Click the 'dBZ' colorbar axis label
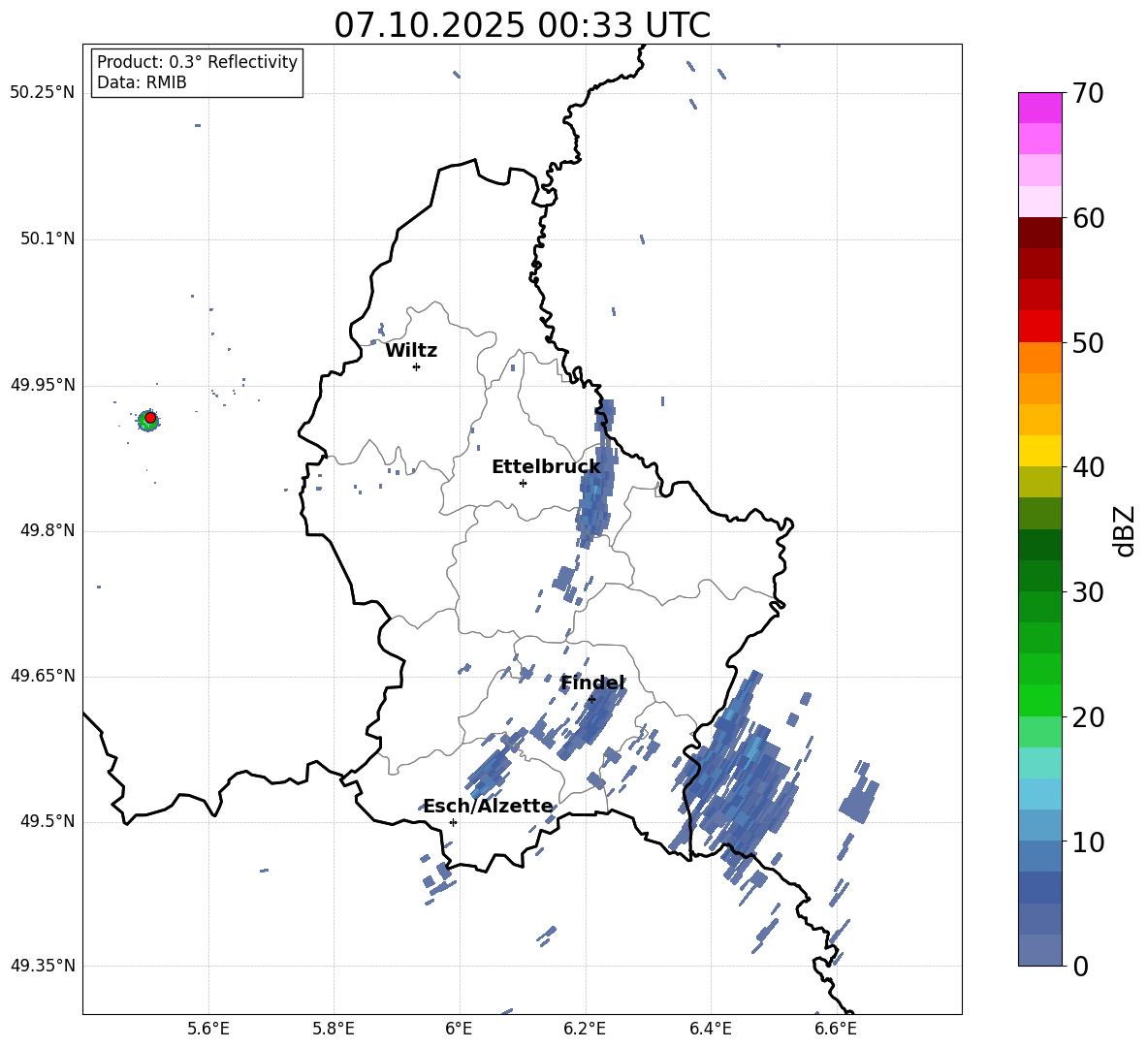 [x=1126, y=530]
